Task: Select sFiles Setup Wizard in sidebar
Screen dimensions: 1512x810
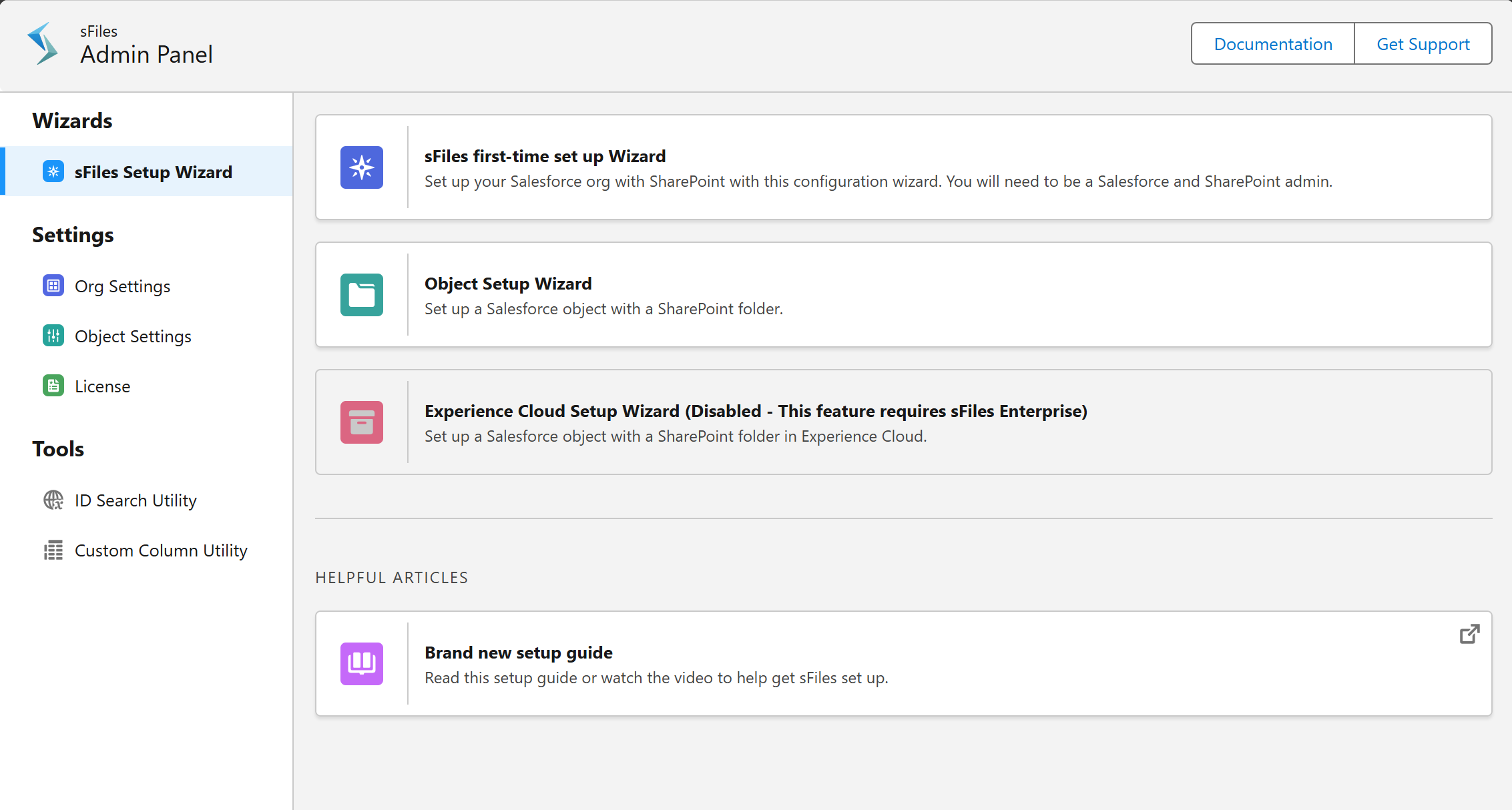Action: point(147,171)
